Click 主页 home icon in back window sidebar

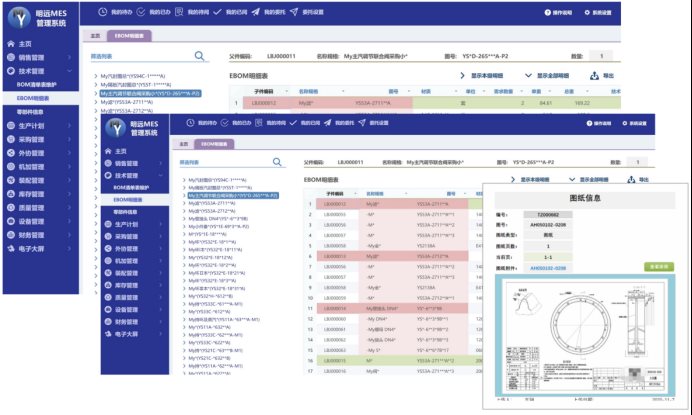(x=11, y=44)
